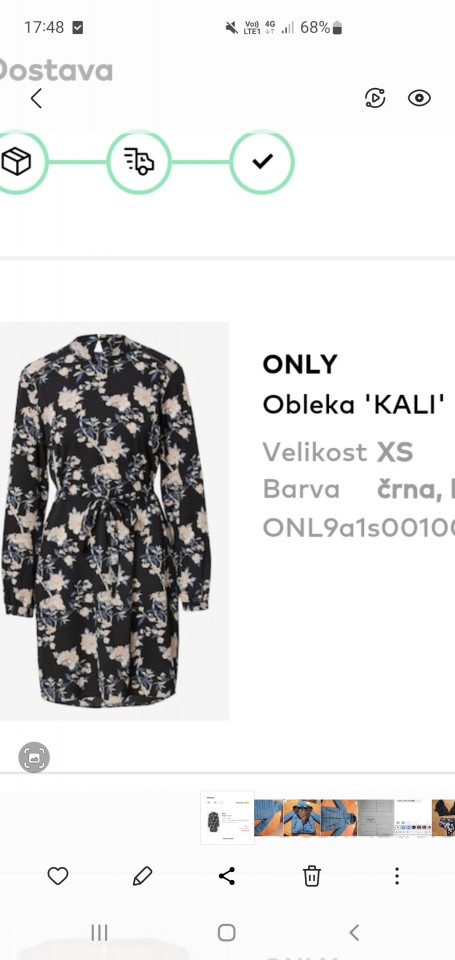Delete the image using trash icon

coord(312,876)
